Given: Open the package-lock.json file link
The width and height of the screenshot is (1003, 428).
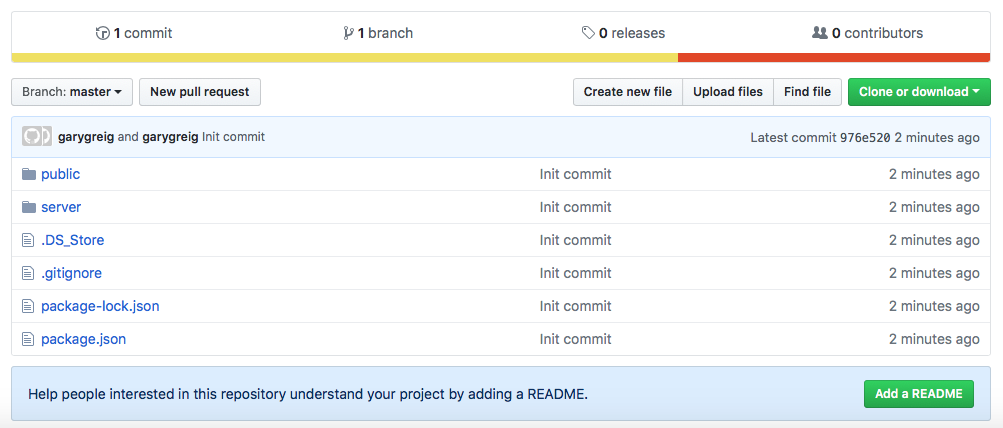Looking at the screenshot, I should coord(100,306).
